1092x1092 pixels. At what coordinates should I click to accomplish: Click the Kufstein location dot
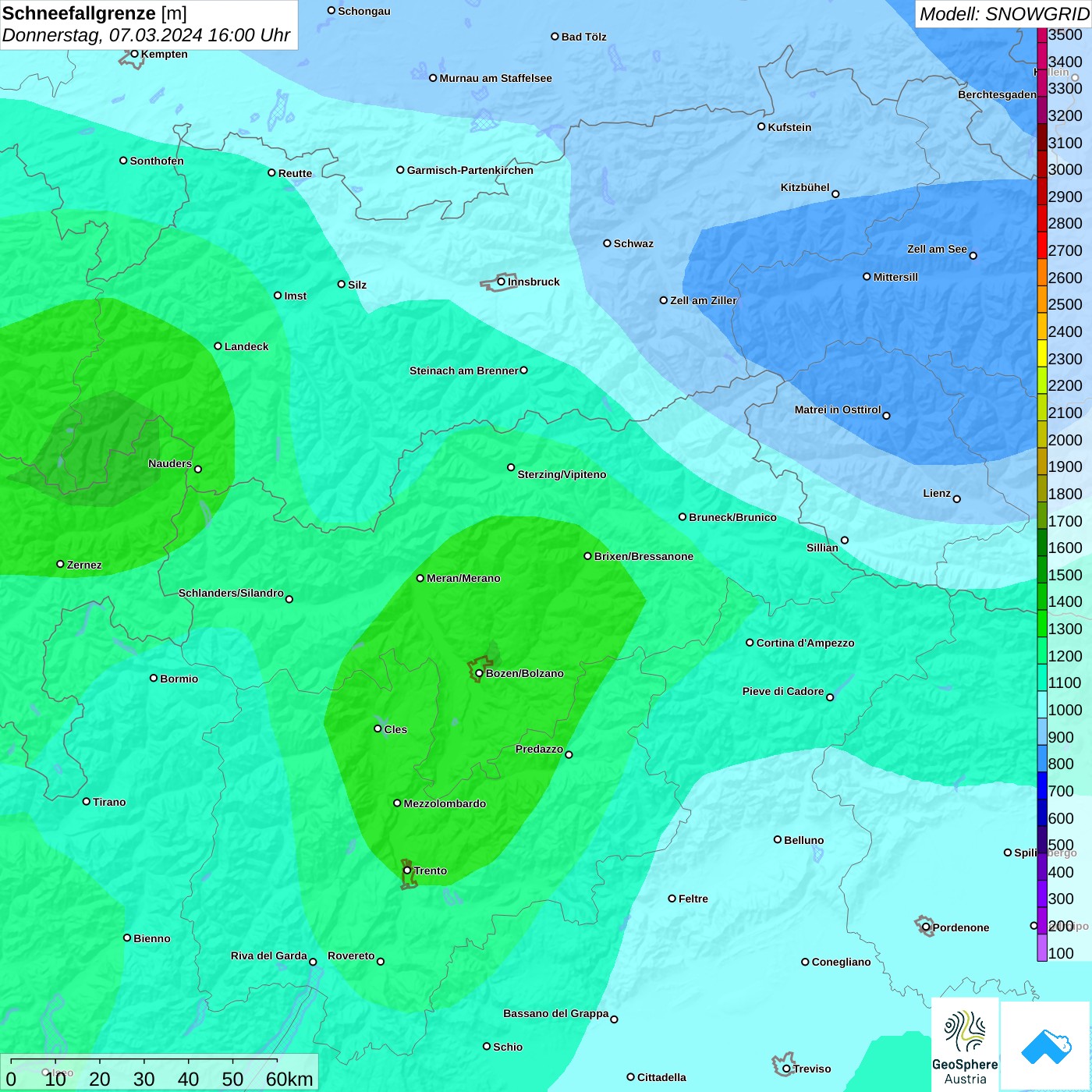[x=761, y=126]
